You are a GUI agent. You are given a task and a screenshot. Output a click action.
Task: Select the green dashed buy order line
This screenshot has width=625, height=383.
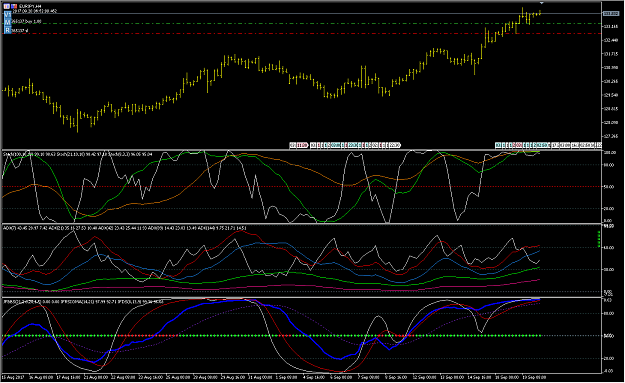click(x=303, y=24)
